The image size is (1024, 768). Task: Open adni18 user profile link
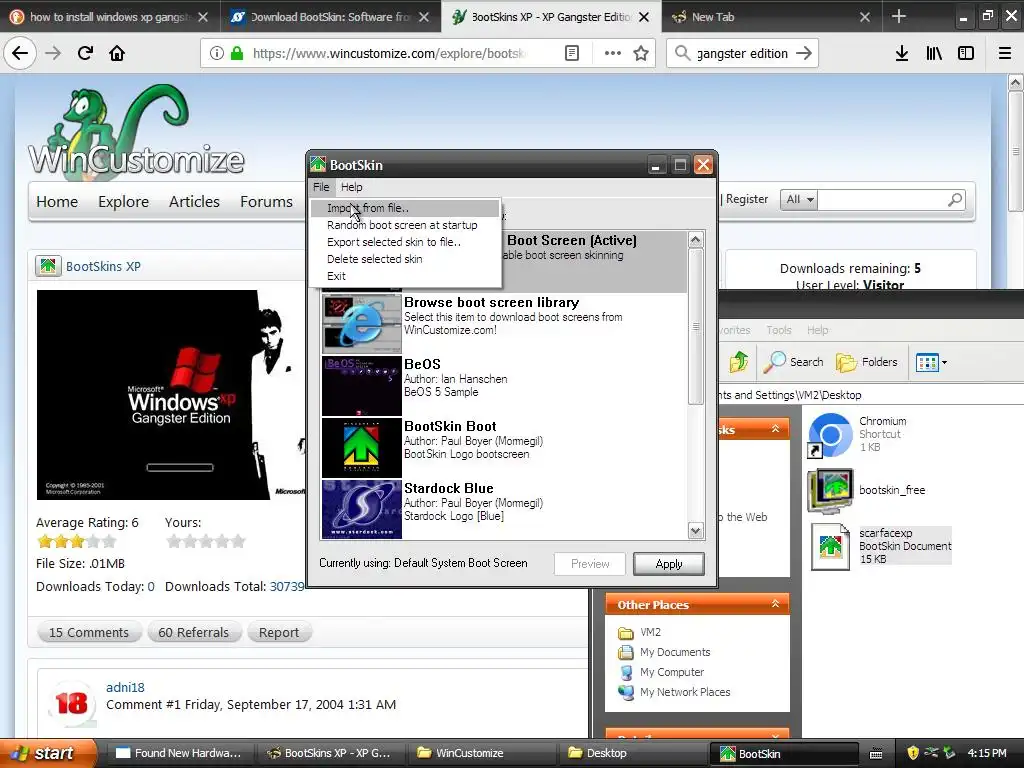[125, 687]
